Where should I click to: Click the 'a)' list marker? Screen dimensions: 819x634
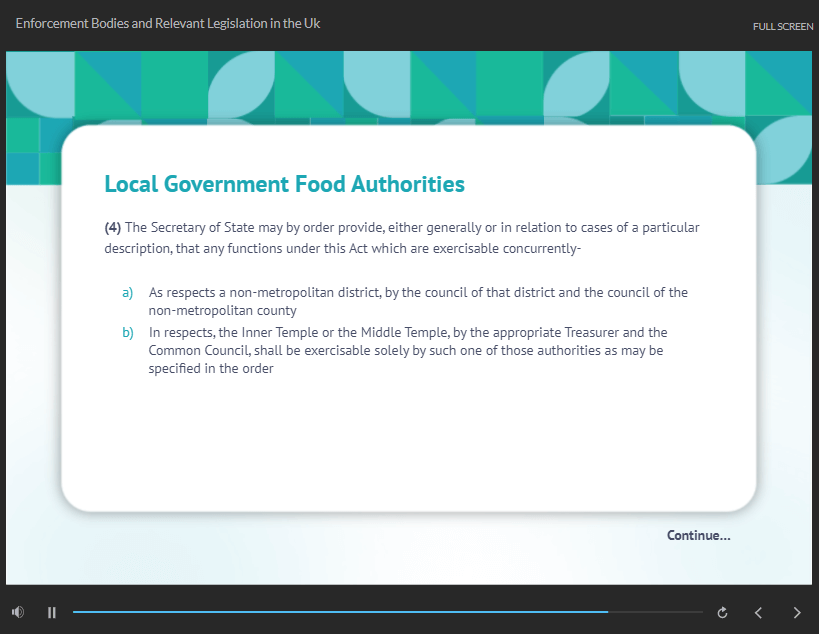pos(127,293)
